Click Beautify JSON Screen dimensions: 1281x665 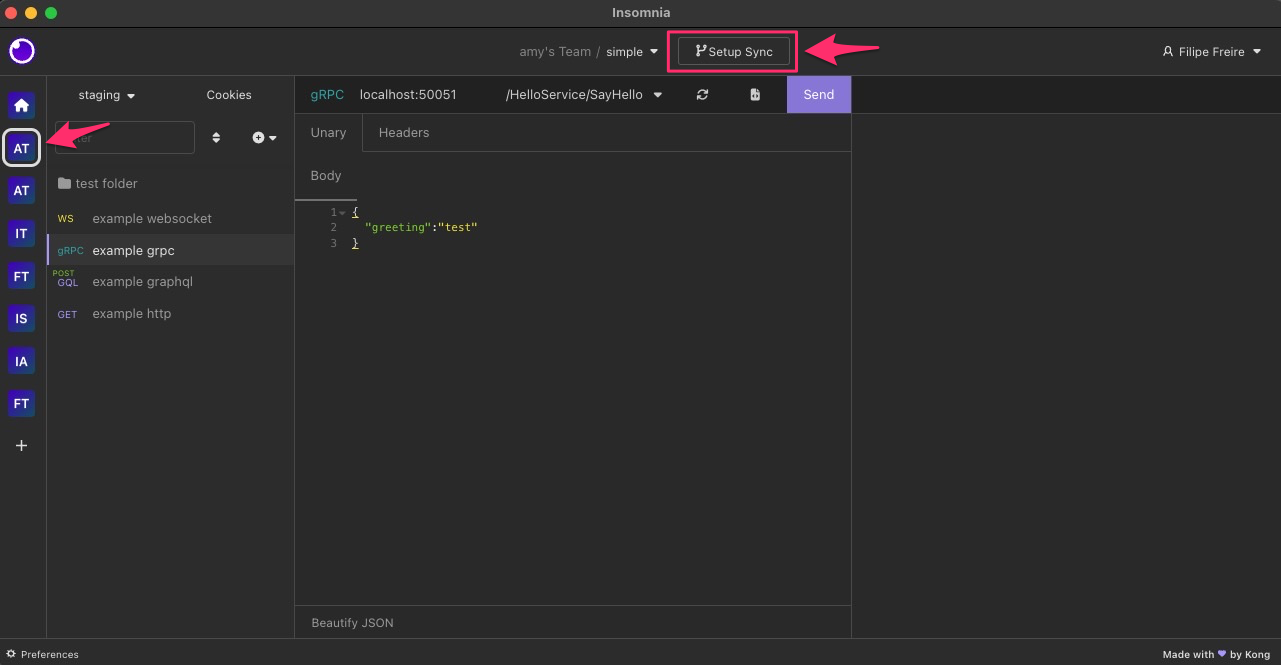pos(352,623)
